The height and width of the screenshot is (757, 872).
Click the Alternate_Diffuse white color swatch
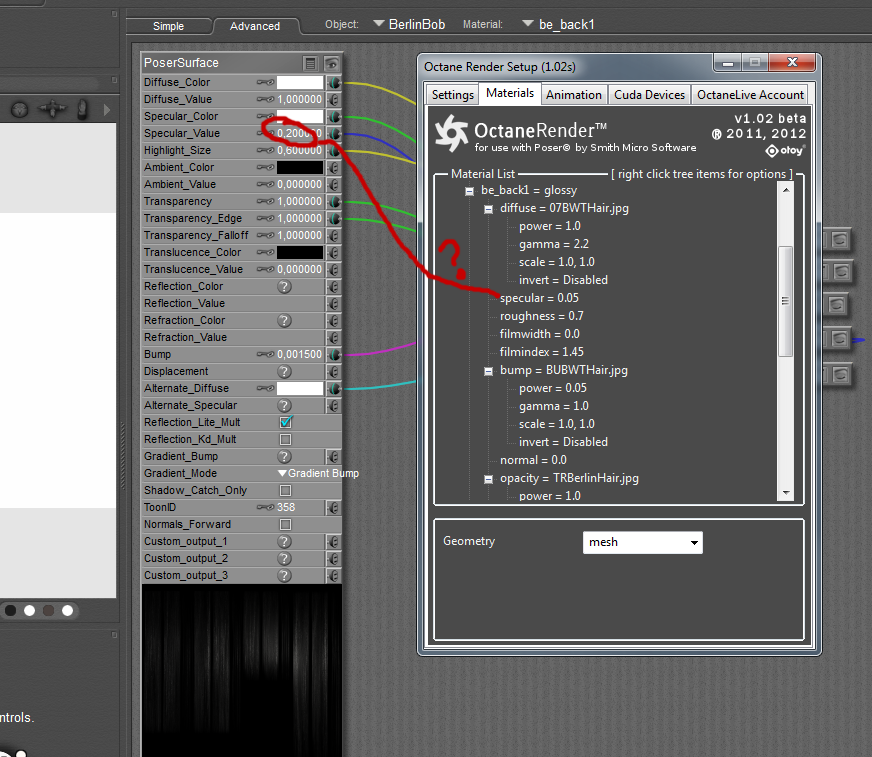(300, 388)
